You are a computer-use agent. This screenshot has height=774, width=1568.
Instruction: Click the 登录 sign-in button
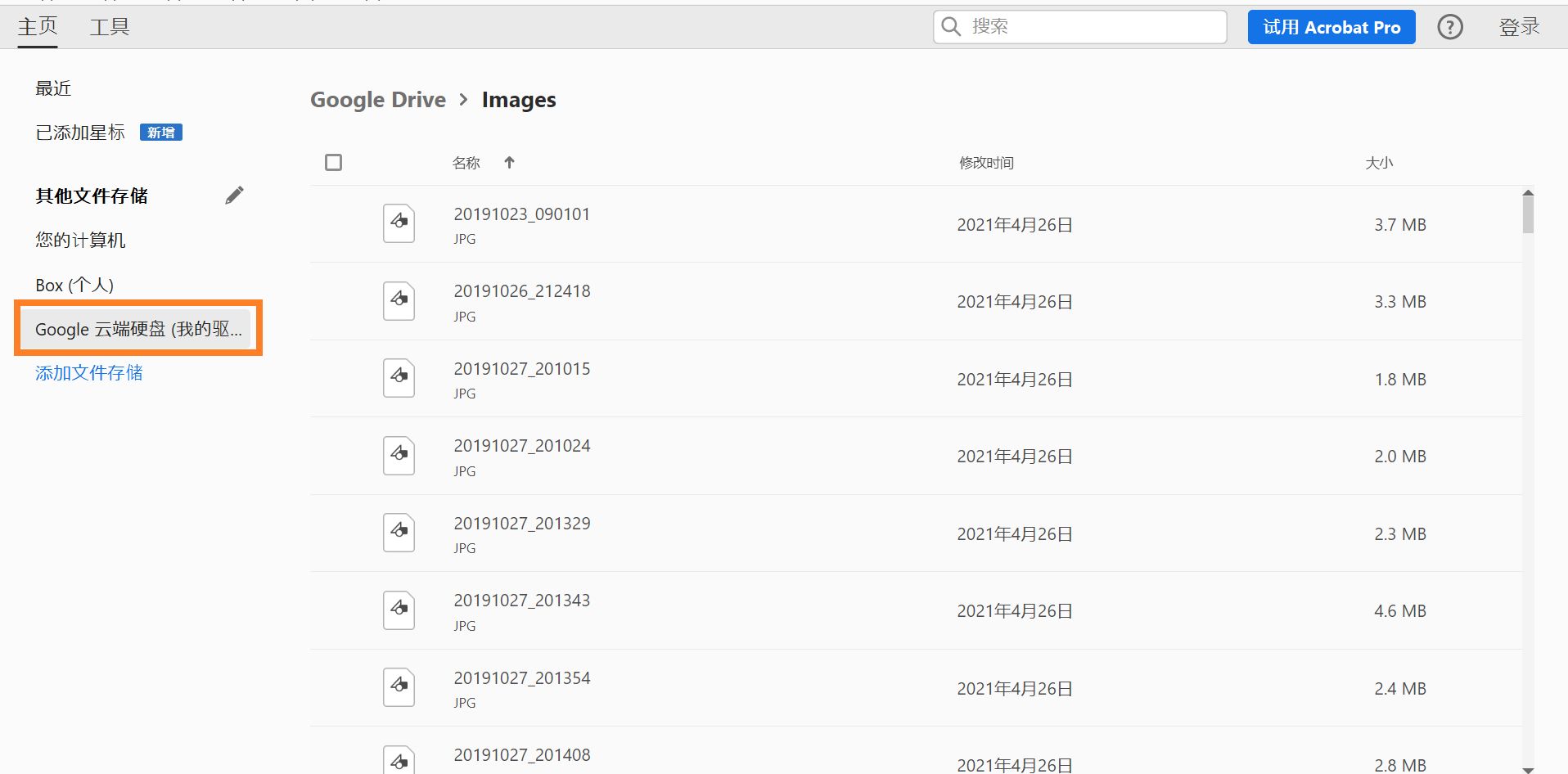tap(1519, 27)
